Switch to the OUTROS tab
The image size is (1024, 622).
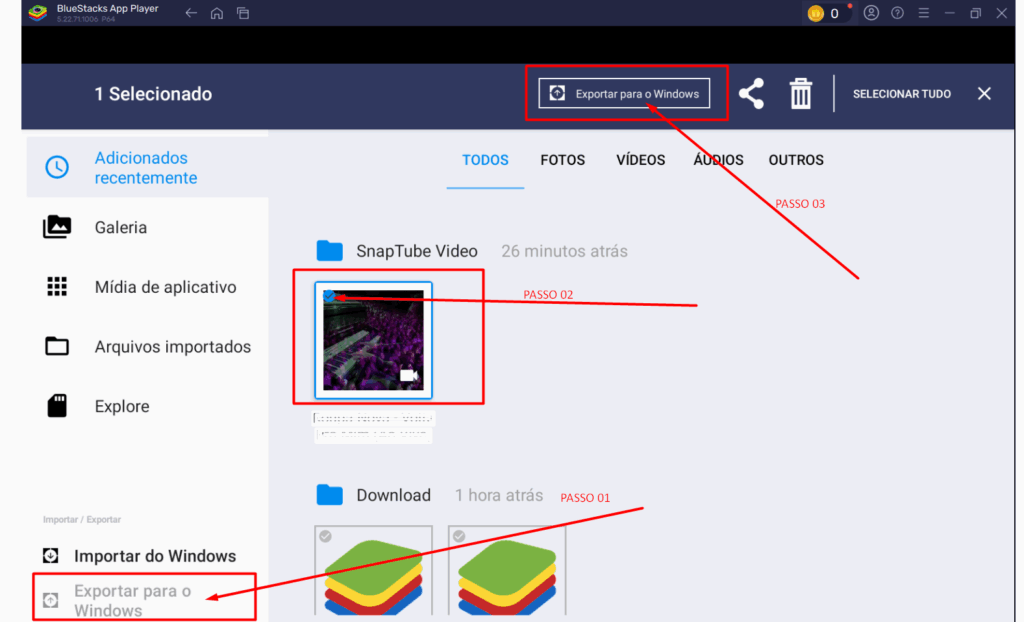pos(796,160)
